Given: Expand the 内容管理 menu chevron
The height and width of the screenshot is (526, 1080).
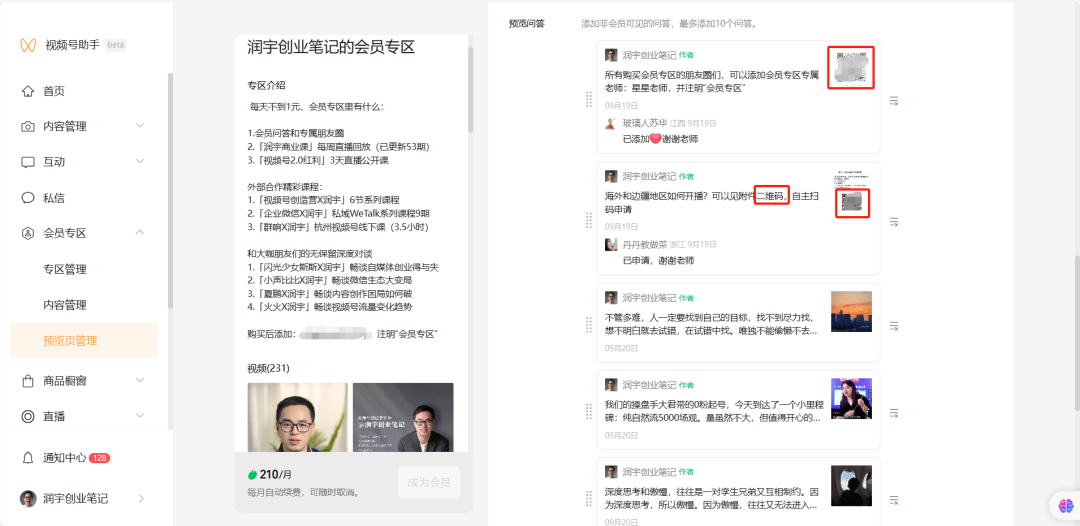Looking at the screenshot, I should (x=140, y=126).
